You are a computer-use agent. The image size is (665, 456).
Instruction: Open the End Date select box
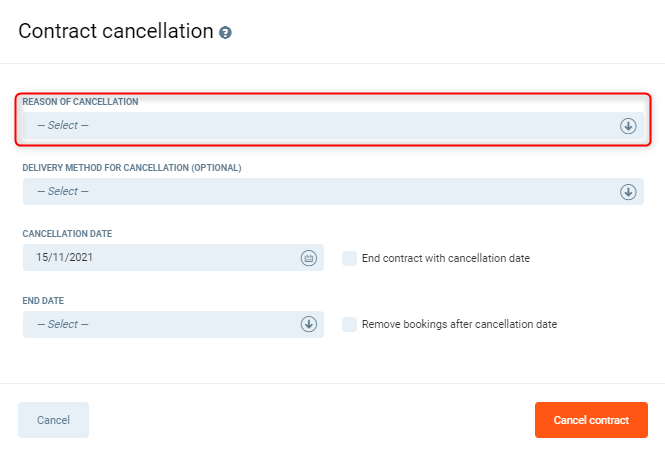[160, 324]
